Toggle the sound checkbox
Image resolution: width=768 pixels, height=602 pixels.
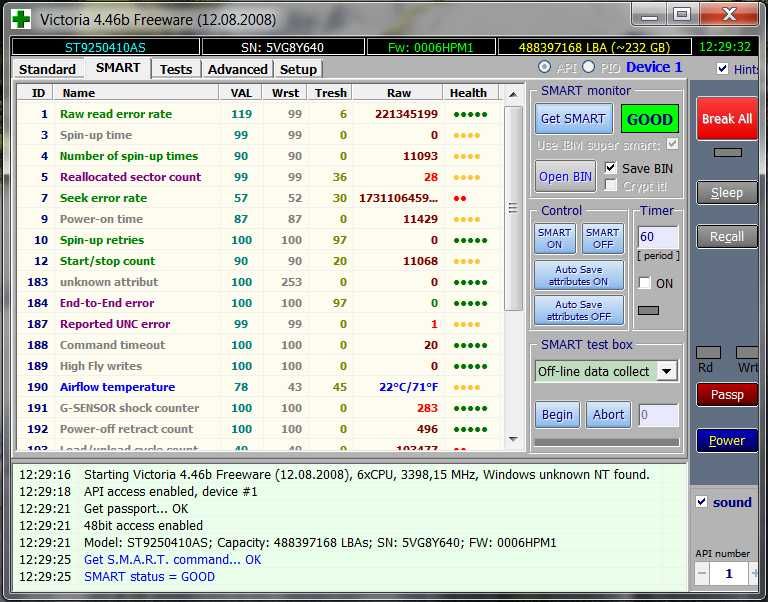coord(701,502)
